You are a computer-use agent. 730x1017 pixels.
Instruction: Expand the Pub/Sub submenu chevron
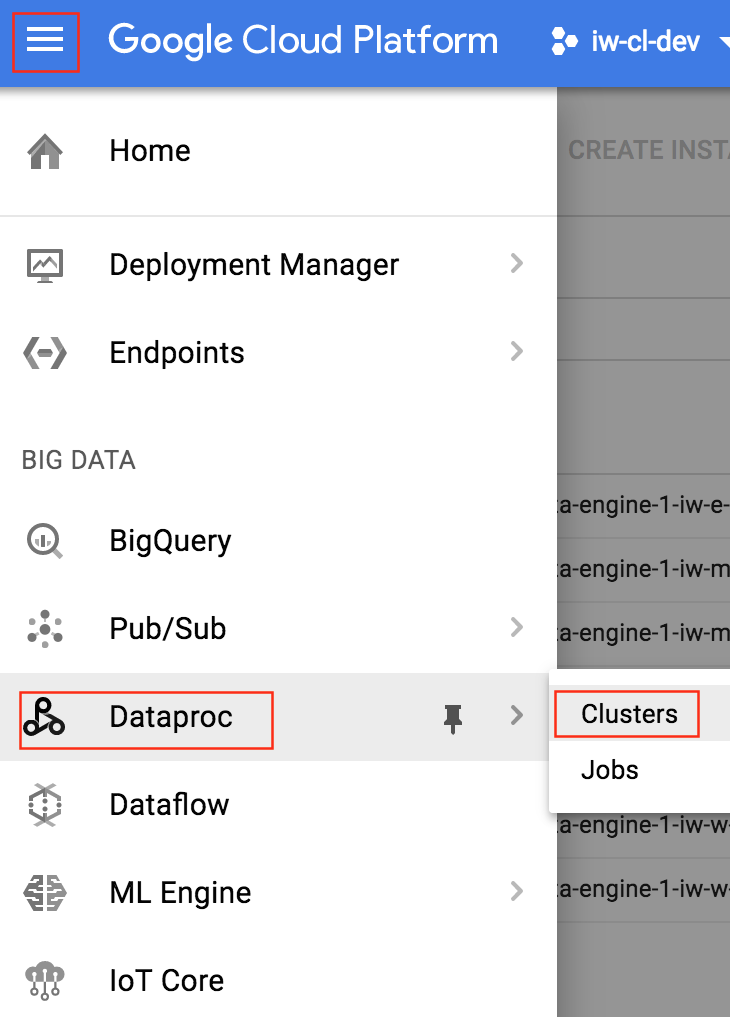pos(517,627)
